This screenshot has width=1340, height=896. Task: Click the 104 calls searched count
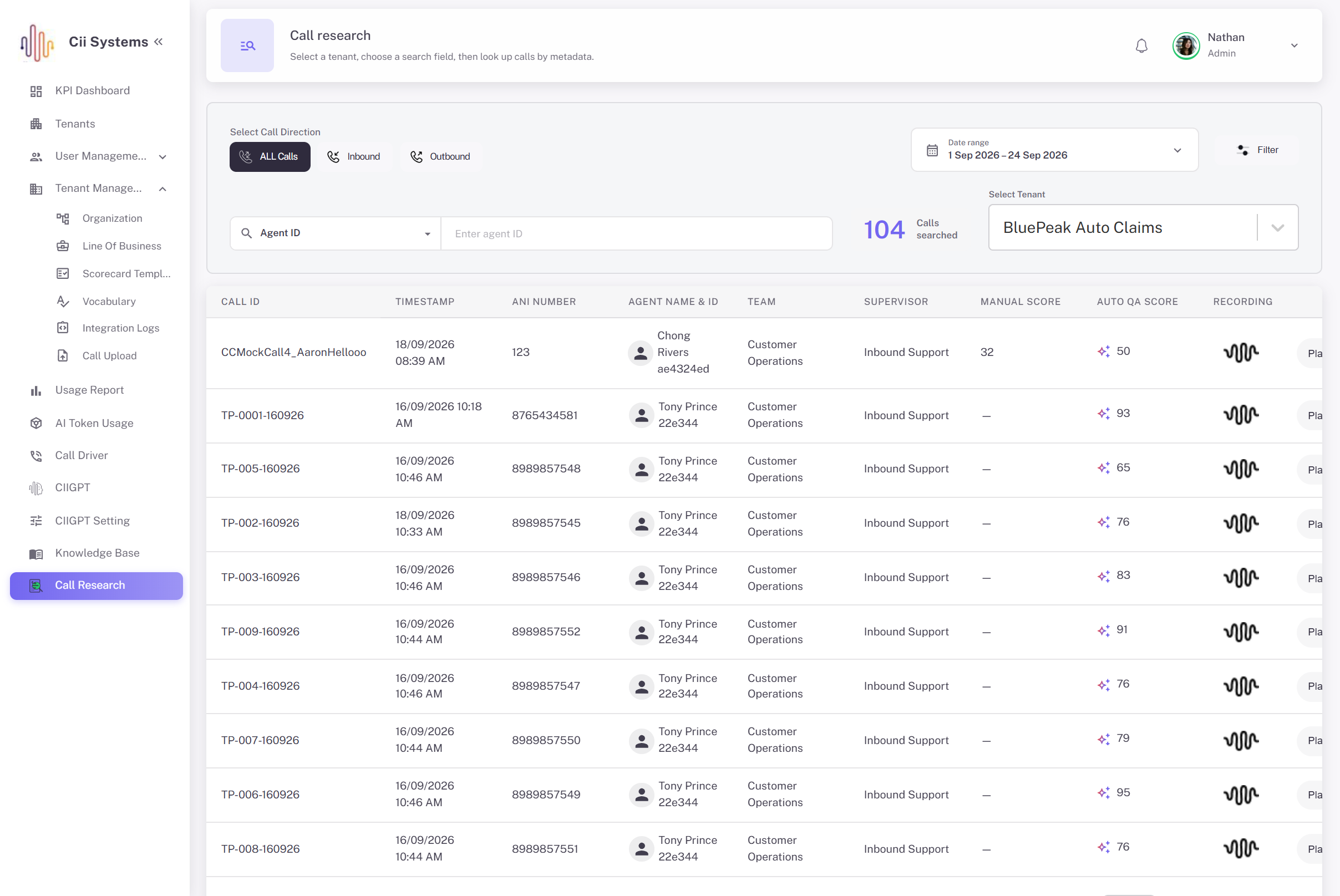pyautogui.click(x=884, y=229)
